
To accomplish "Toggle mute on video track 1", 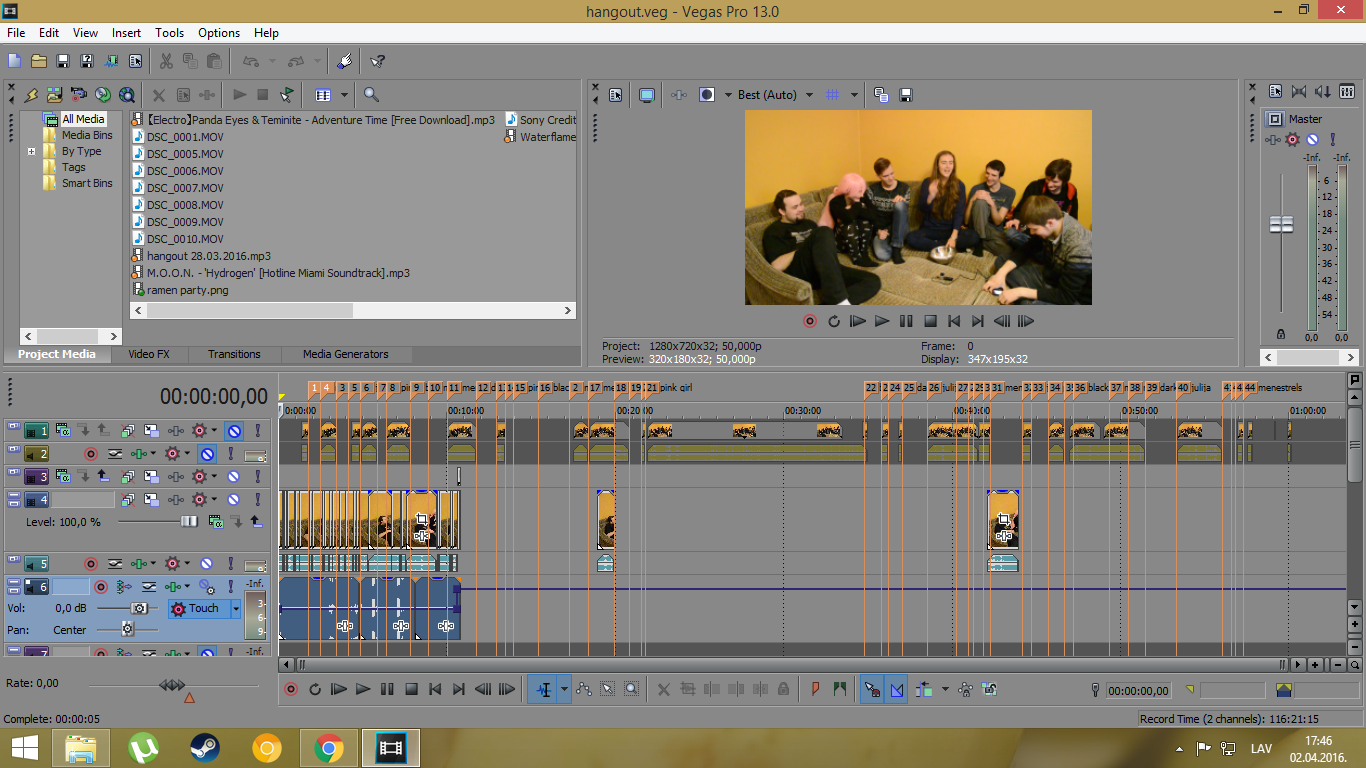I will point(233,431).
